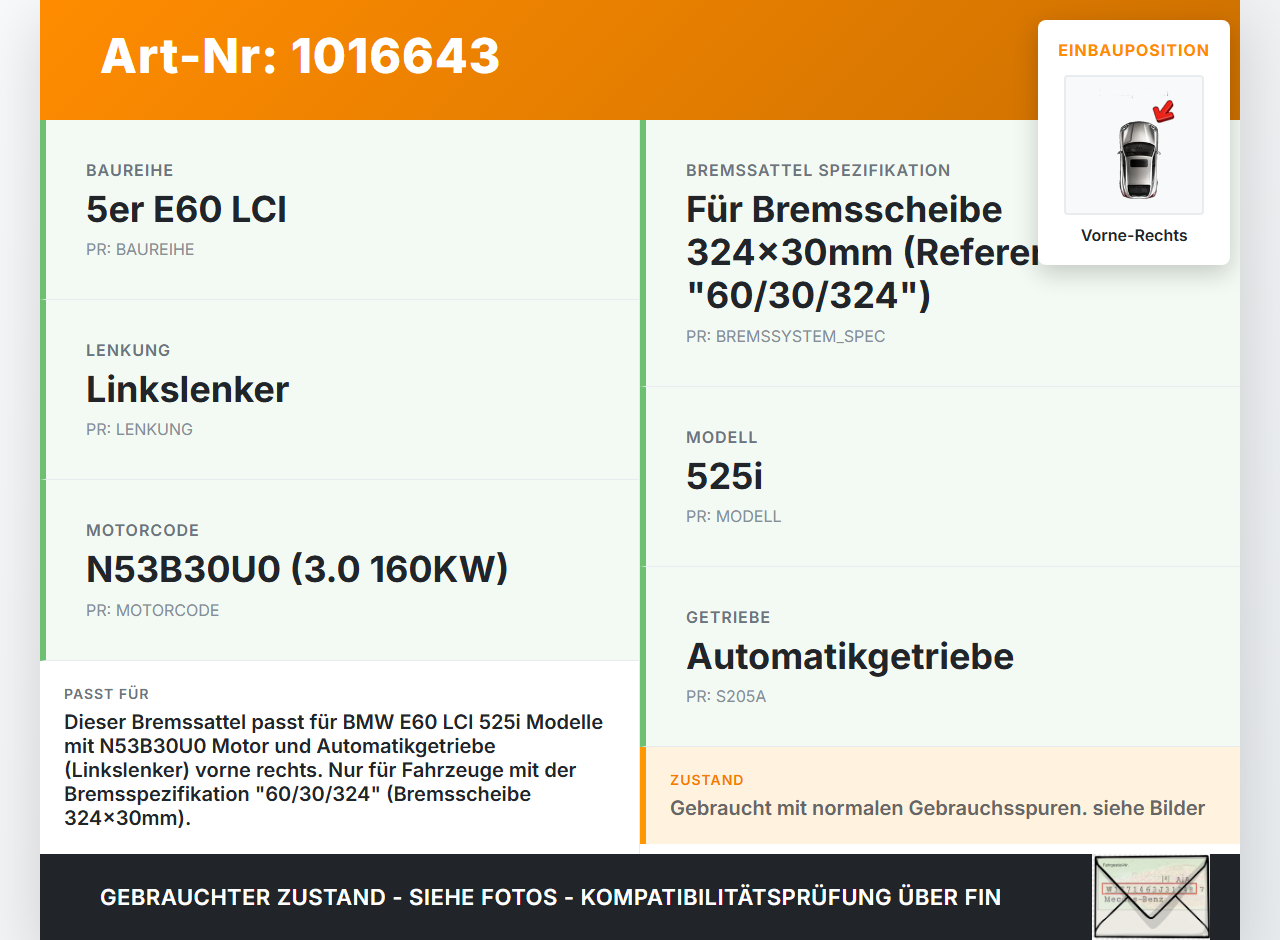Select the Automatikgetriebe value
The height and width of the screenshot is (940, 1280).
(x=850, y=657)
